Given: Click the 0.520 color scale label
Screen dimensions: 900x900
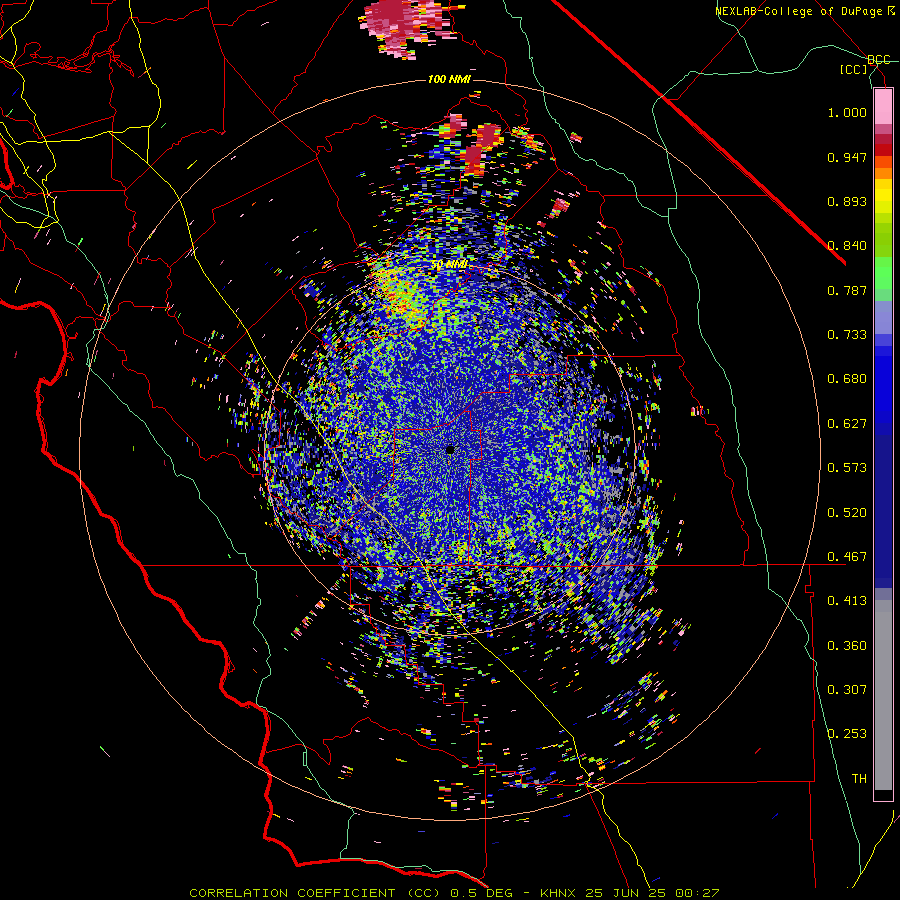Looking at the screenshot, I should (847, 513).
